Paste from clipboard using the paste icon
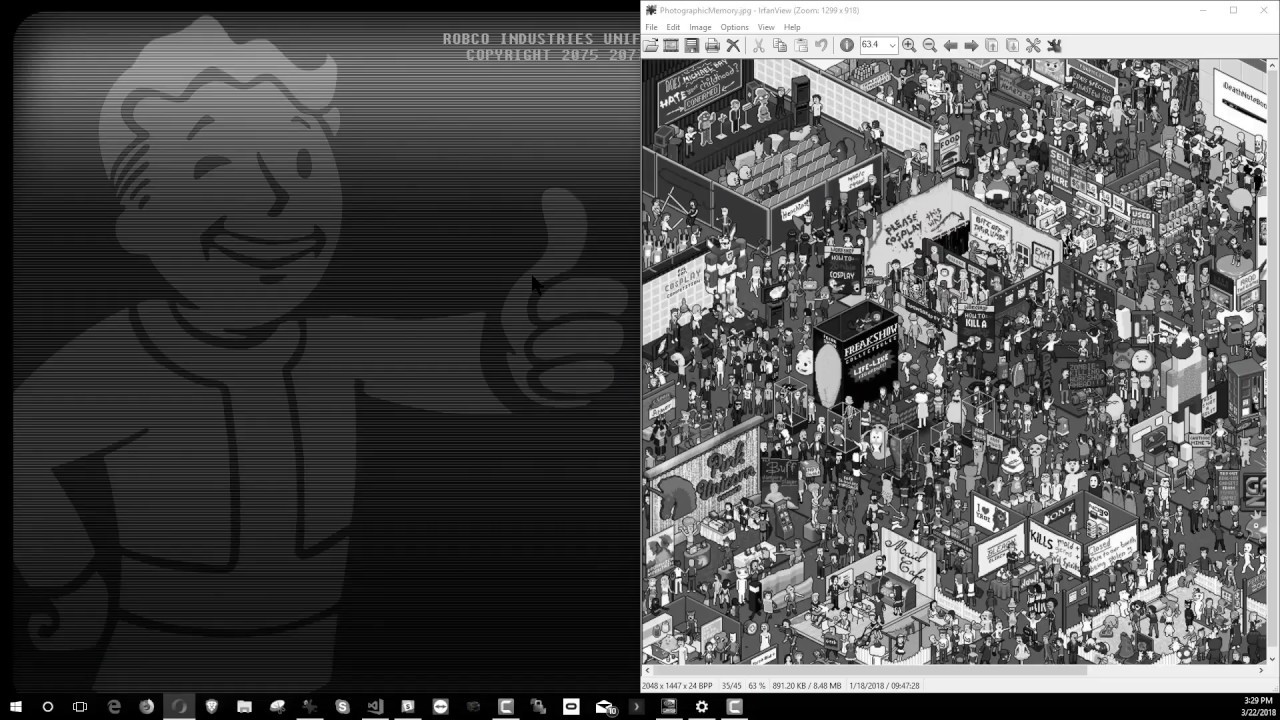The image size is (1280, 720). click(800, 45)
